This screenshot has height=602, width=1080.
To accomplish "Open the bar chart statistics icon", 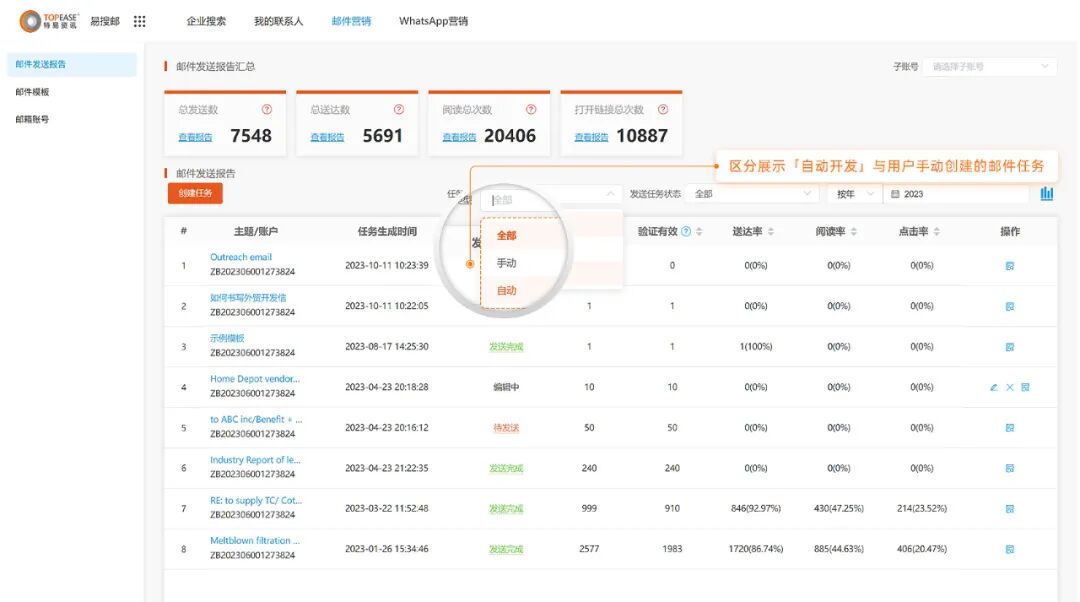I will tap(1047, 194).
